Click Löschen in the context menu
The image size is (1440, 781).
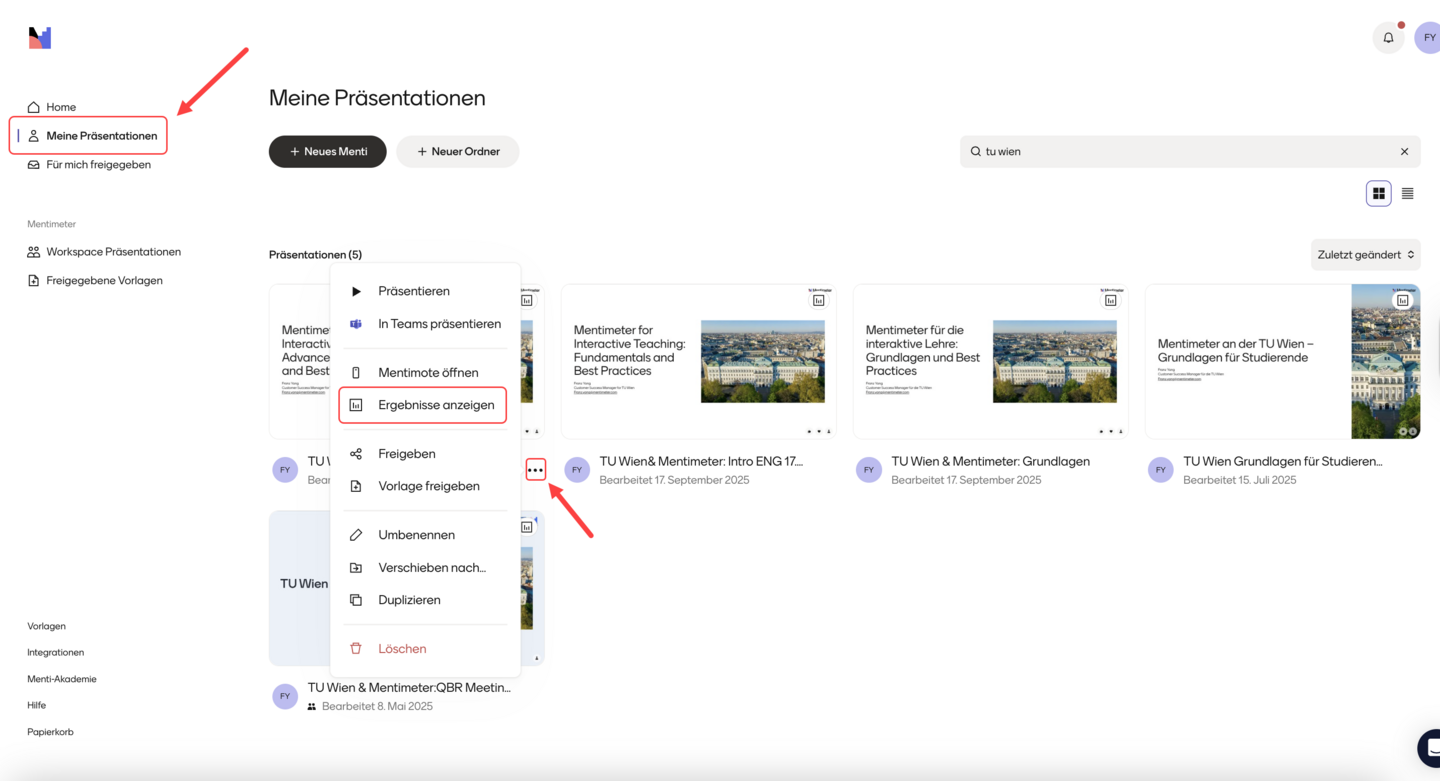[402, 649]
